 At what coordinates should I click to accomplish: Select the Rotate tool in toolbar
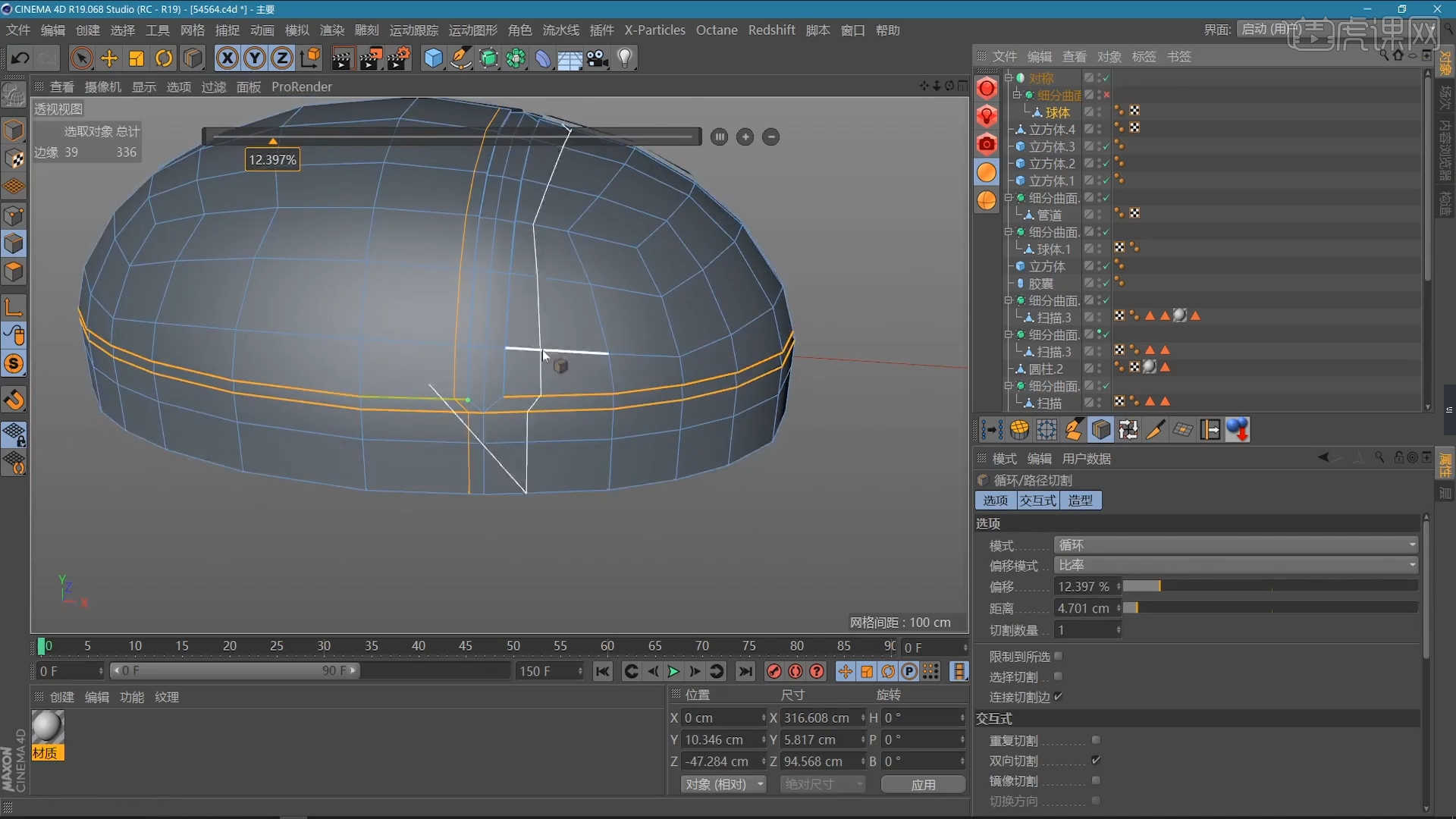pyautogui.click(x=164, y=58)
